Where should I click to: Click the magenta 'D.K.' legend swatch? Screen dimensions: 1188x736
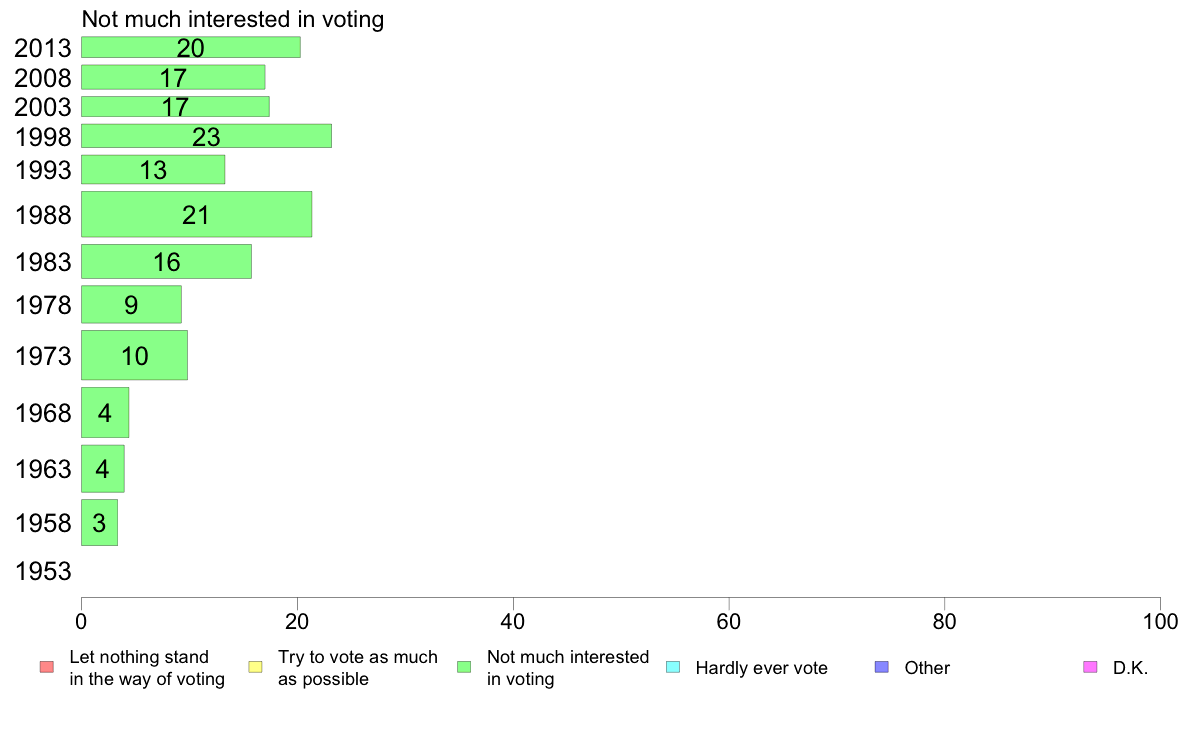click(x=1090, y=668)
